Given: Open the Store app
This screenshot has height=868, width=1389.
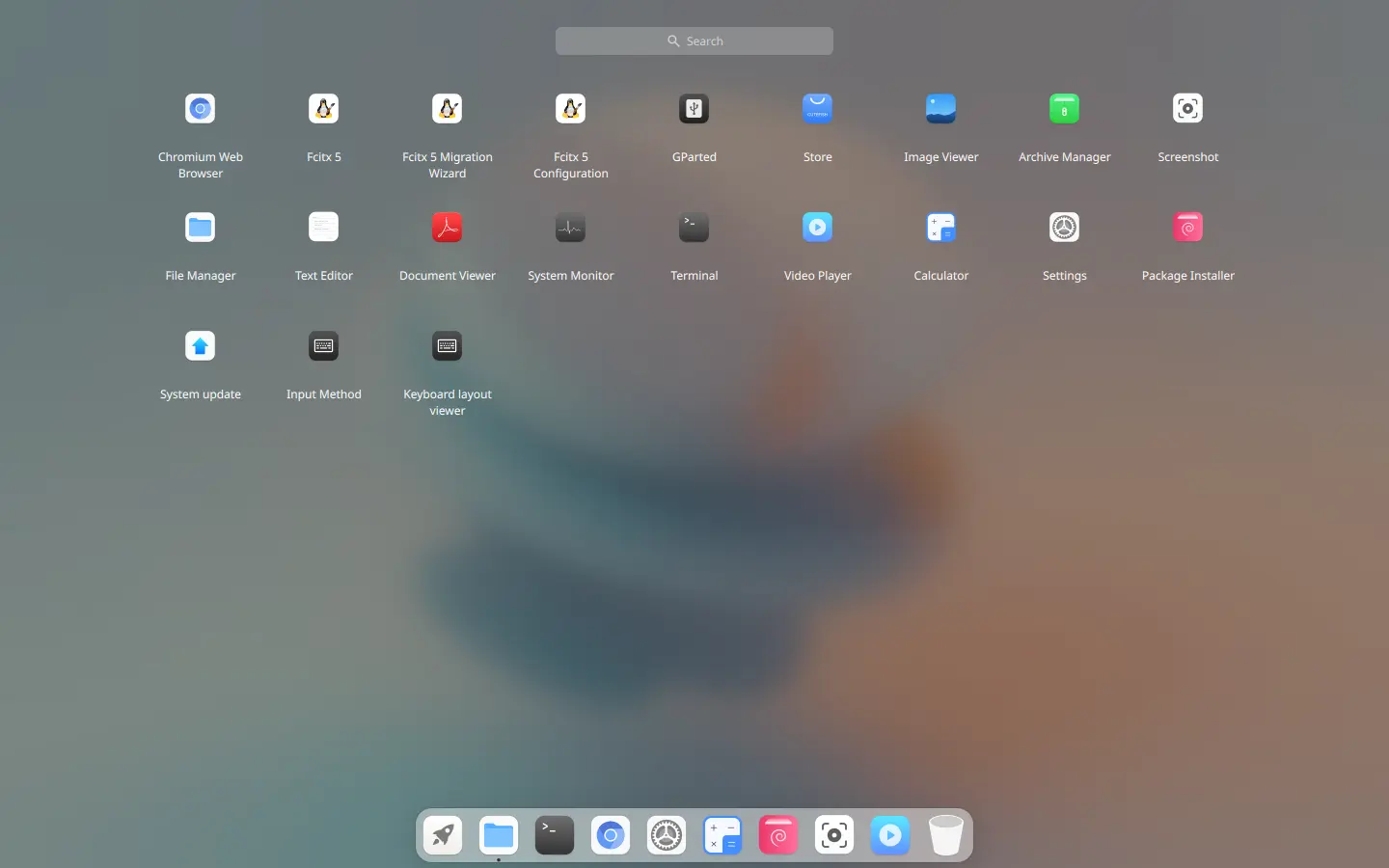Looking at the screenshot, I should coord(817,109).
